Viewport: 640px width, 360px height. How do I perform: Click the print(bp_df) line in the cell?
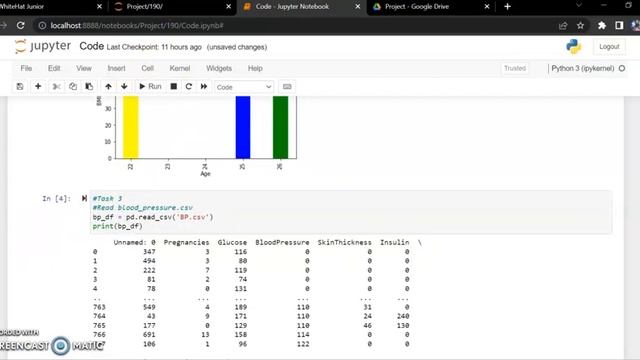pos(117,226)
